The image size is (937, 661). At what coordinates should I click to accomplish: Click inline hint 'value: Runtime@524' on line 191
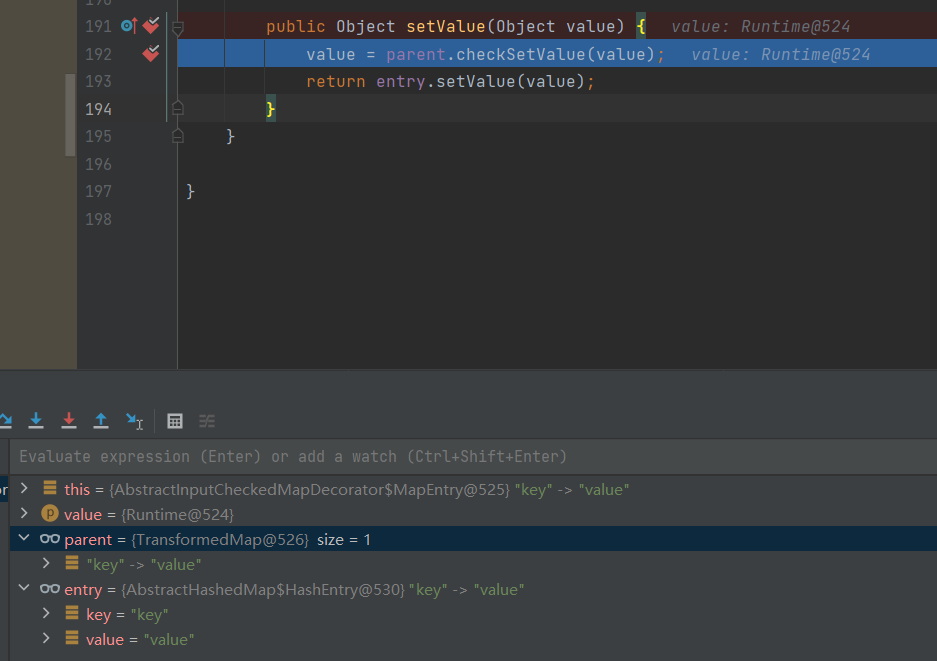click(x=760, y=26)
